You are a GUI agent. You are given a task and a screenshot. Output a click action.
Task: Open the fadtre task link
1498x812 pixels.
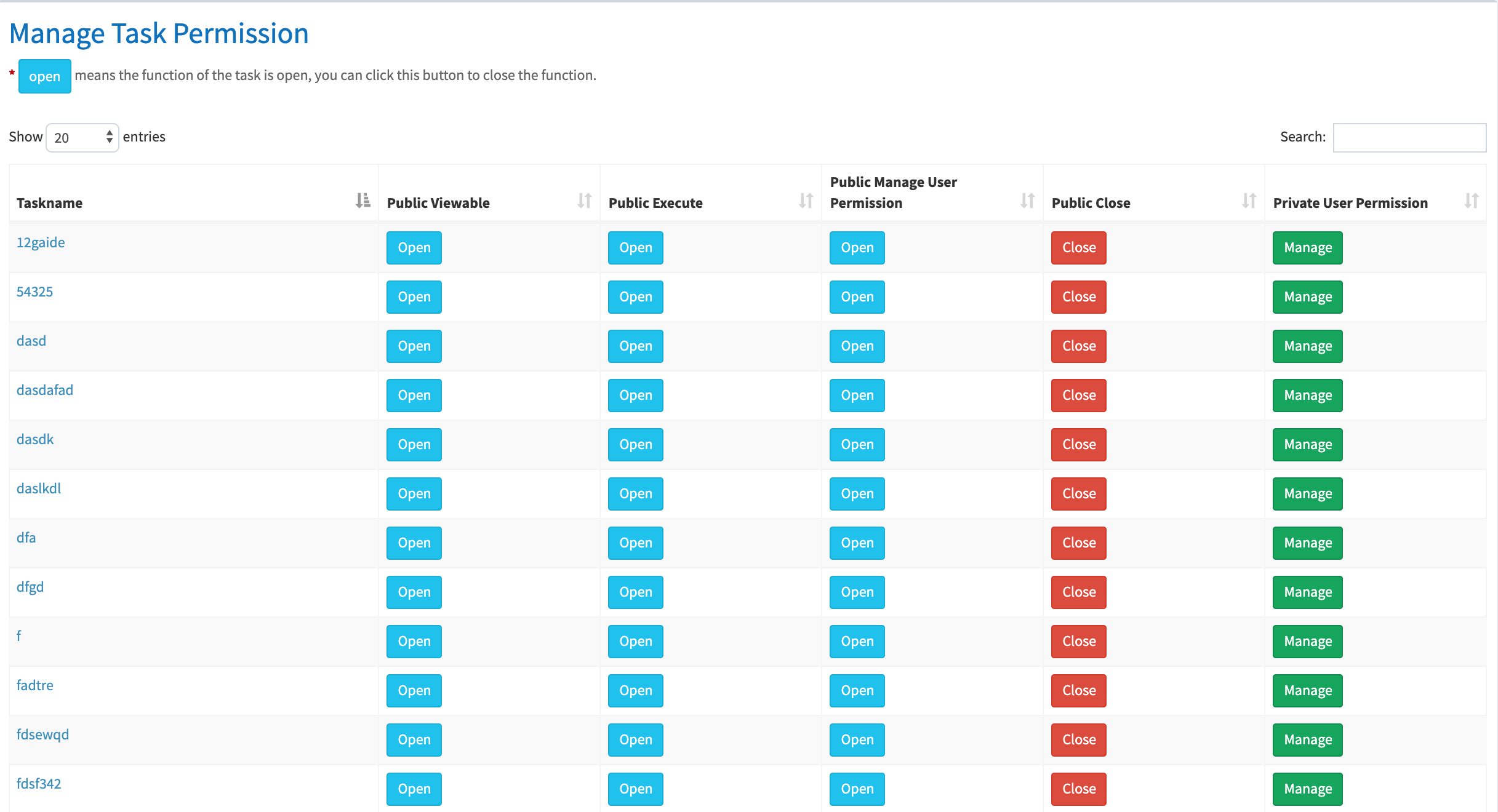(x=35, y=685)
